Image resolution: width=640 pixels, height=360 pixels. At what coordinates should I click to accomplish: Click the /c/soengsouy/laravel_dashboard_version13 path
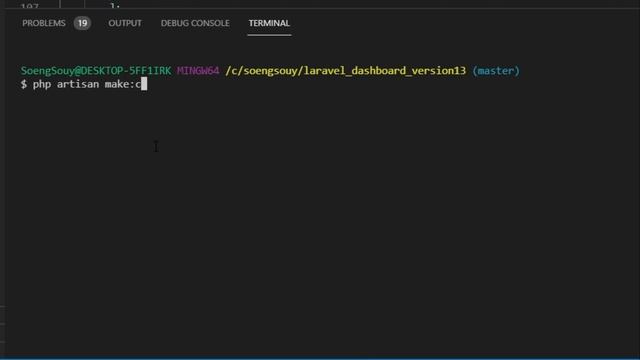346,71
